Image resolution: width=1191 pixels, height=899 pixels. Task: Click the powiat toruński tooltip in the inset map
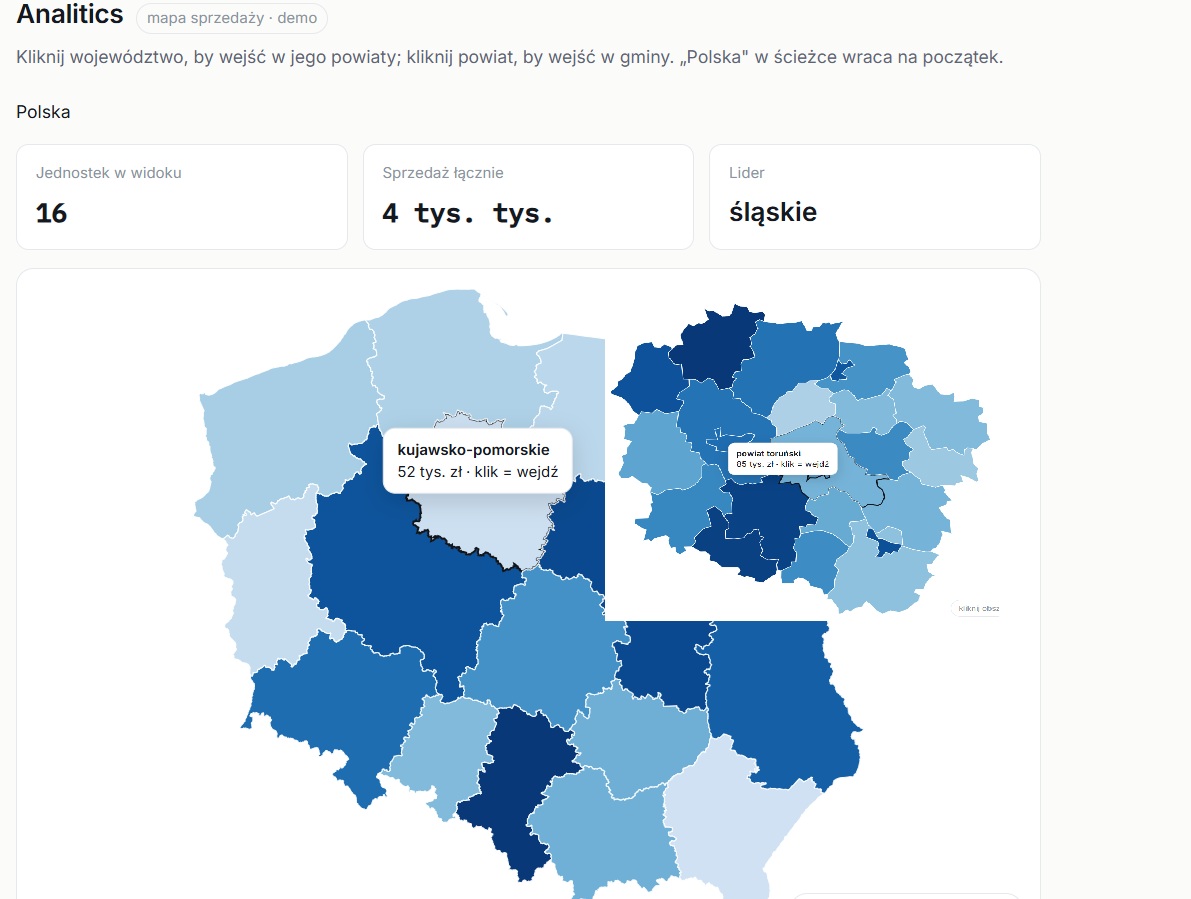[782, 459]
